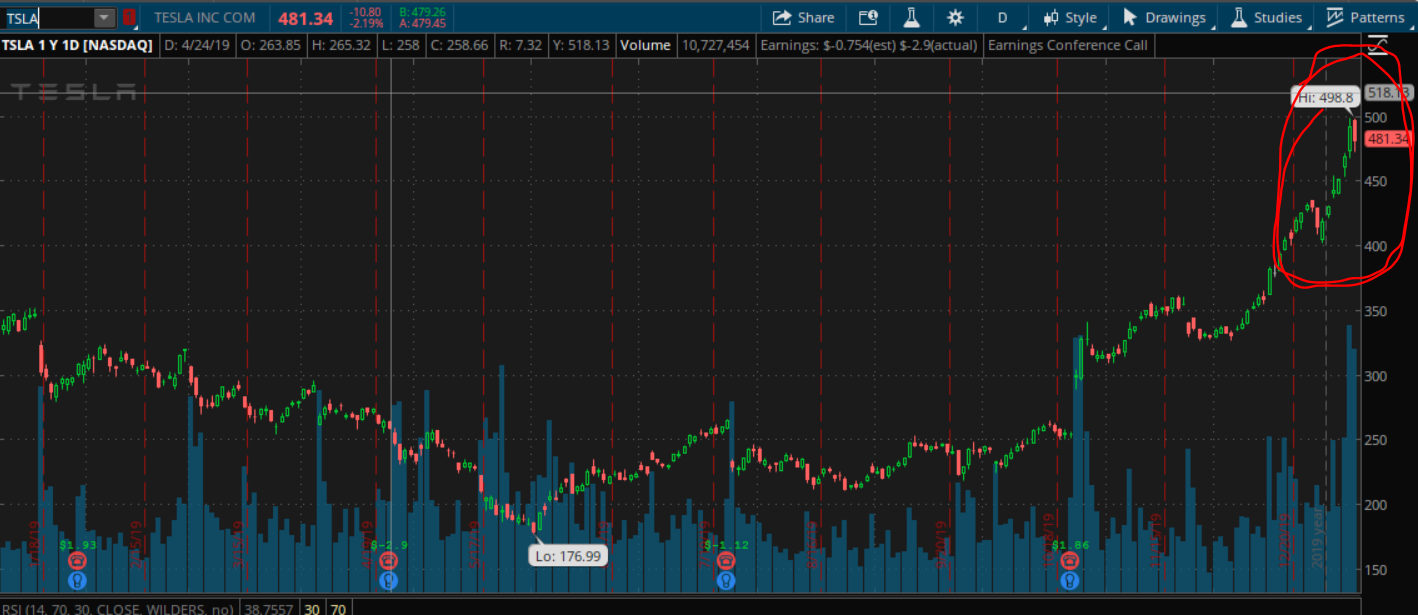
Task: Click the $1.93 earnings phone icon
Action: click(x=79, y=562)
